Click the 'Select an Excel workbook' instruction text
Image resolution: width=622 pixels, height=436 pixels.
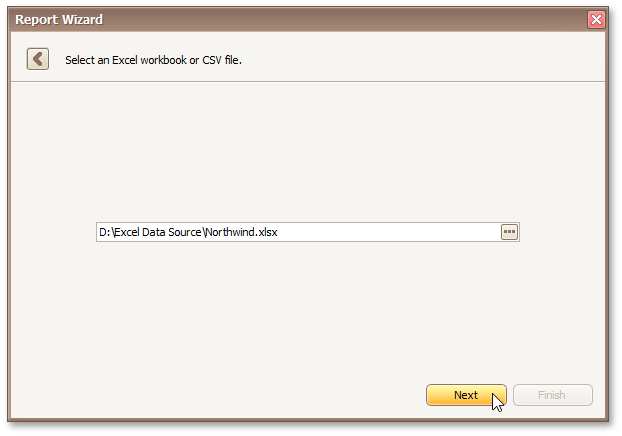[154, 60]
